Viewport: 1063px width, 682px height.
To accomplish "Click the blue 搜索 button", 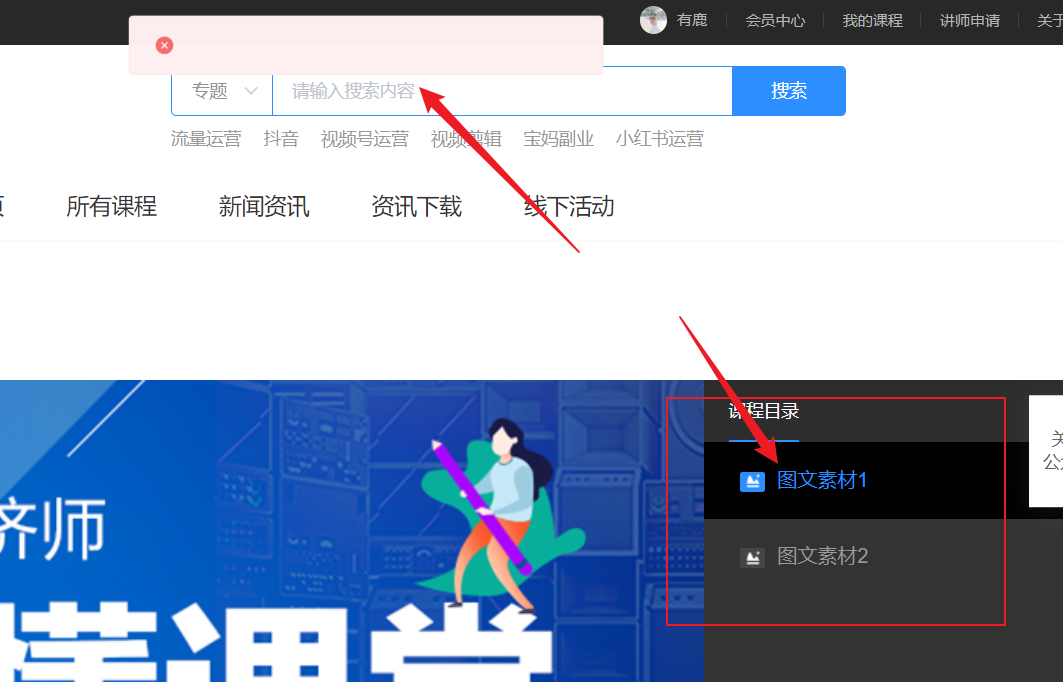I will (x=789, y=91).
